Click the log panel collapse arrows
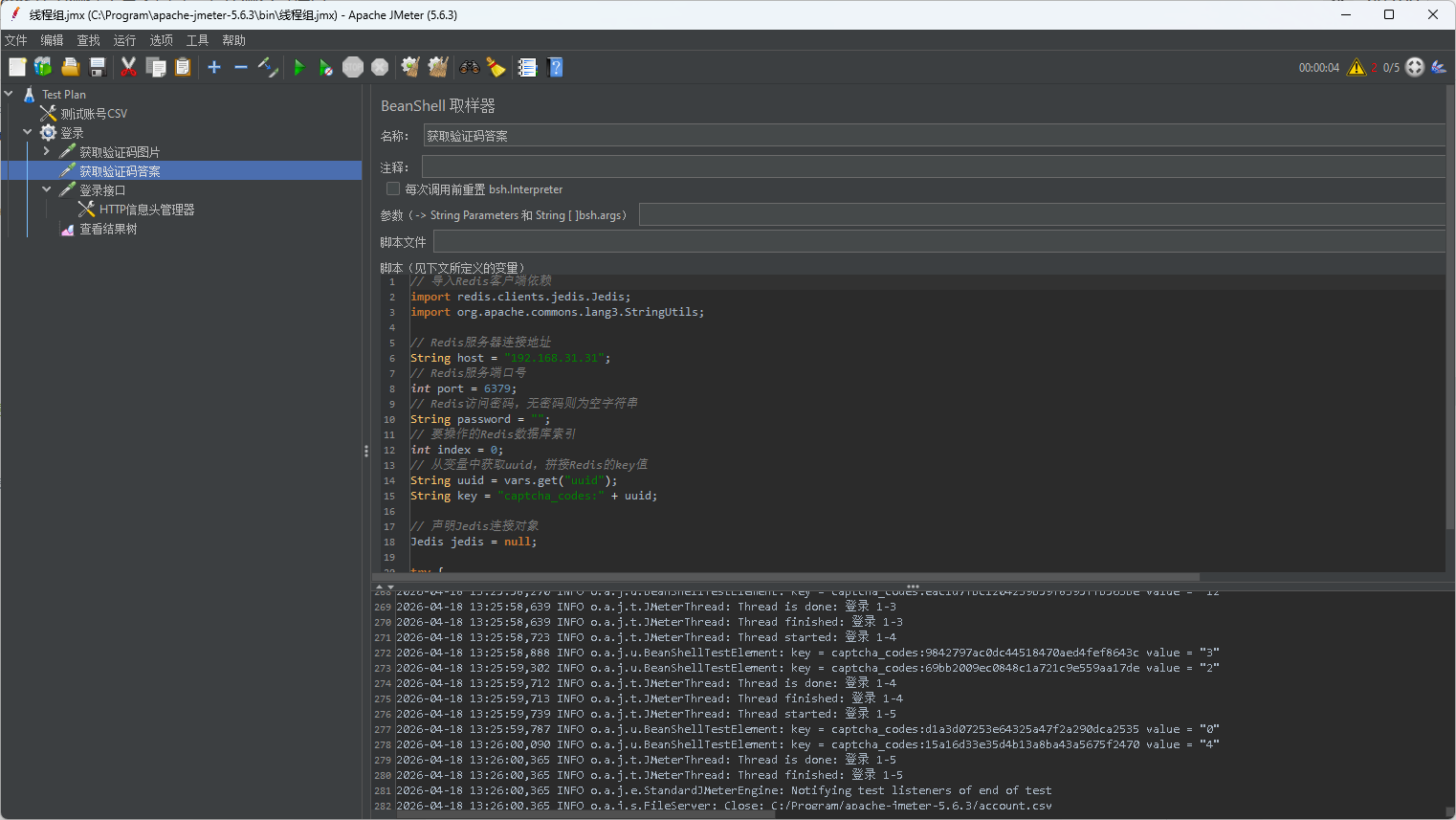This screenshot has width=1456, height=820. click(385, 587)
